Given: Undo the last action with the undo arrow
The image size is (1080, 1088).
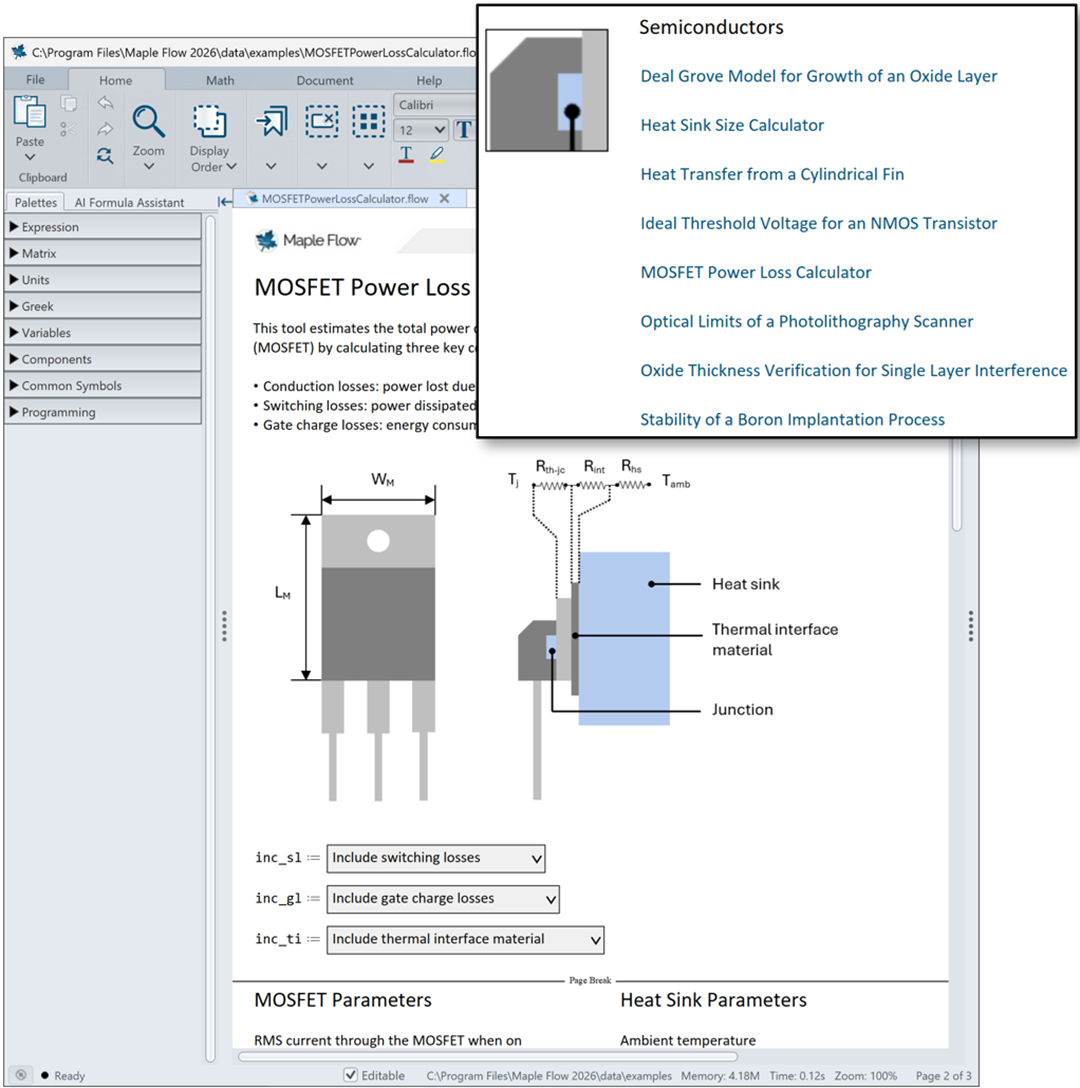Looking at the screenshot, I should (x=105, y=103).
